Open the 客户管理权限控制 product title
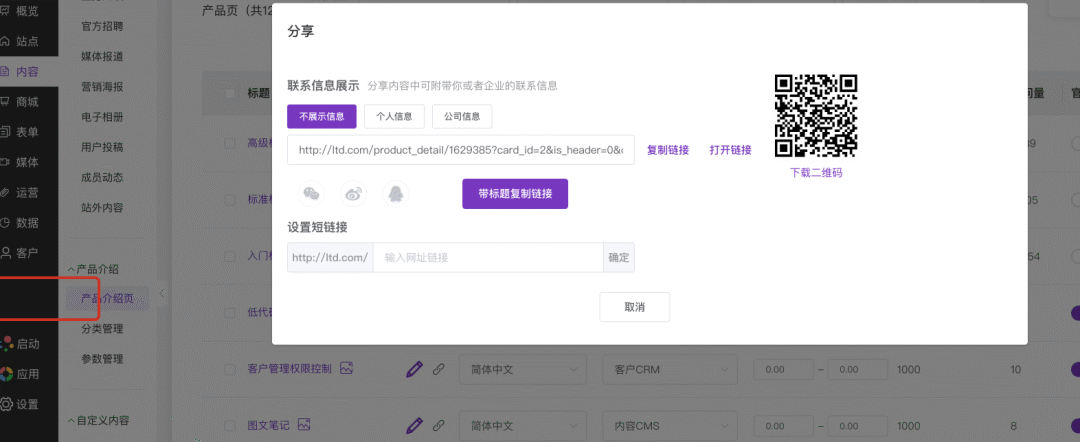Image resolution: width=1080 pixels, height=442 pixels. pos(289,369)
